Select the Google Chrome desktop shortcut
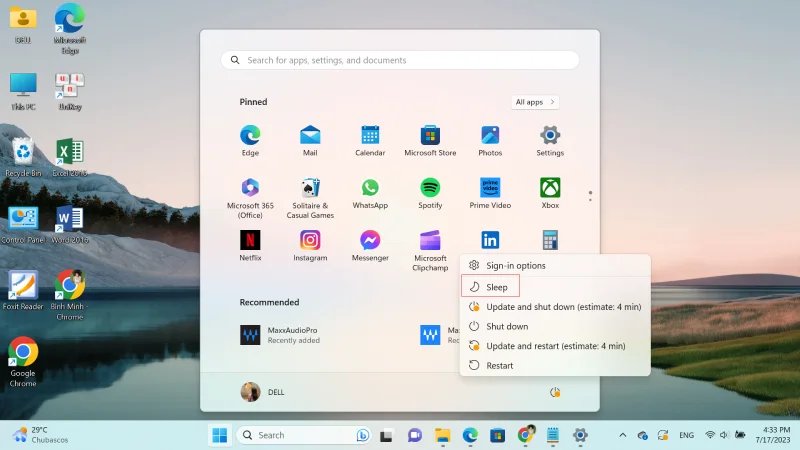 pos(23,362)
